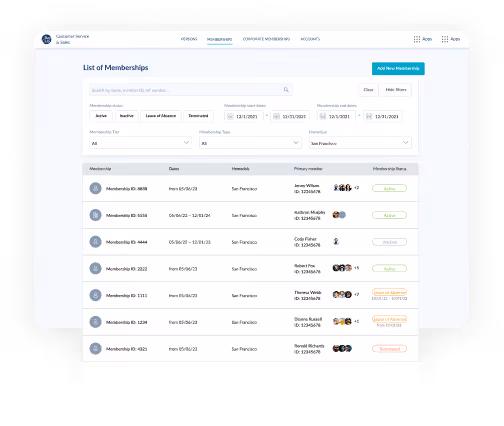Click the +2 members count, Jenny Wilson row
The image size is (504, 426).
[x=357, y=188]
